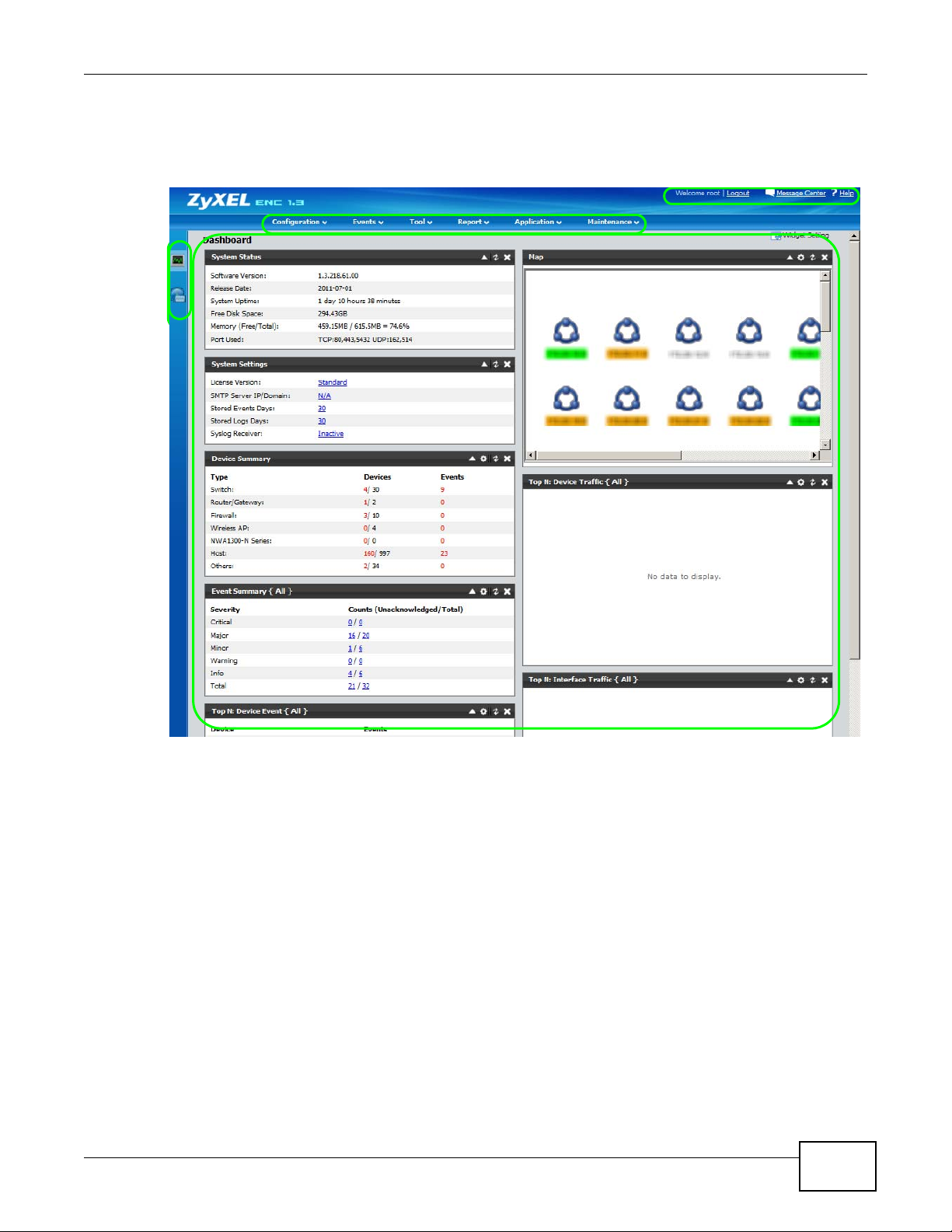Viewport: 952px width, 1232px height.
Task: Open Top N Interface Traffic settings gear
Action: [801, 680]
